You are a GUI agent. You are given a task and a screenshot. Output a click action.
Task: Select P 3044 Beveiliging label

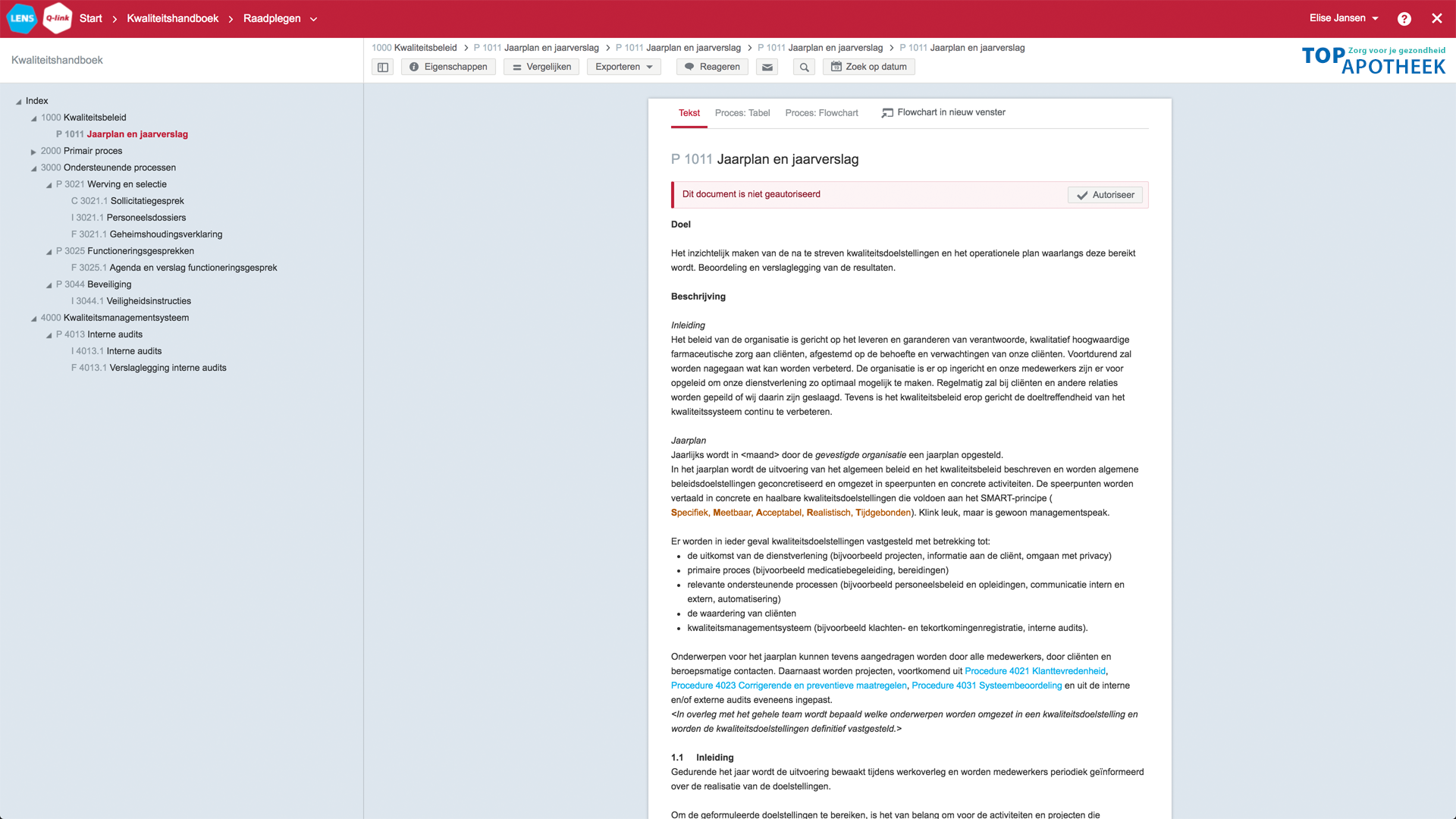coord(93,284)
